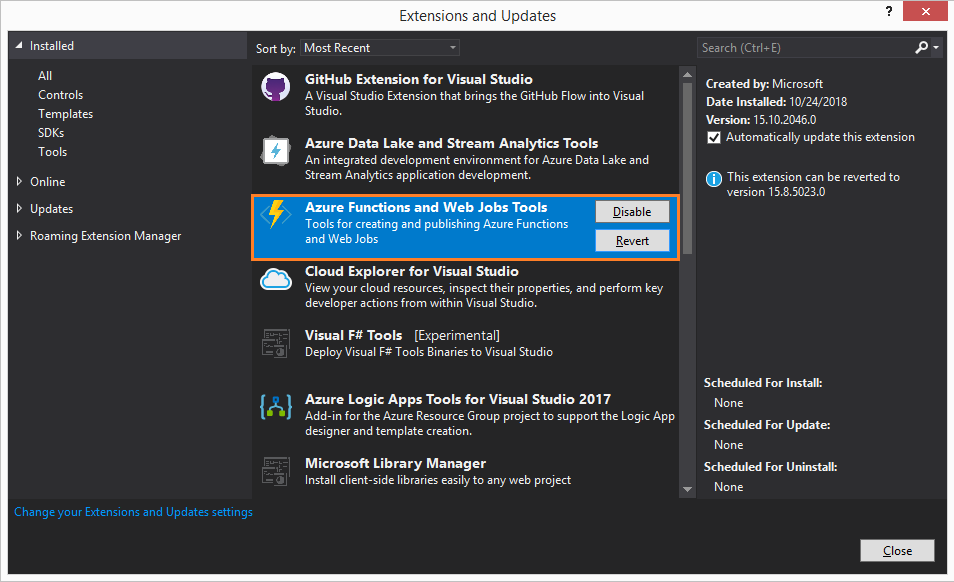Select the Controls category
954x582 pixels.
(x=60, y=95)
